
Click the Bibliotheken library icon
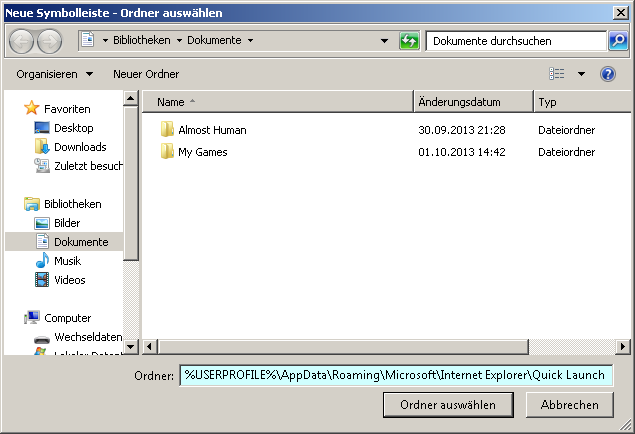32,204
